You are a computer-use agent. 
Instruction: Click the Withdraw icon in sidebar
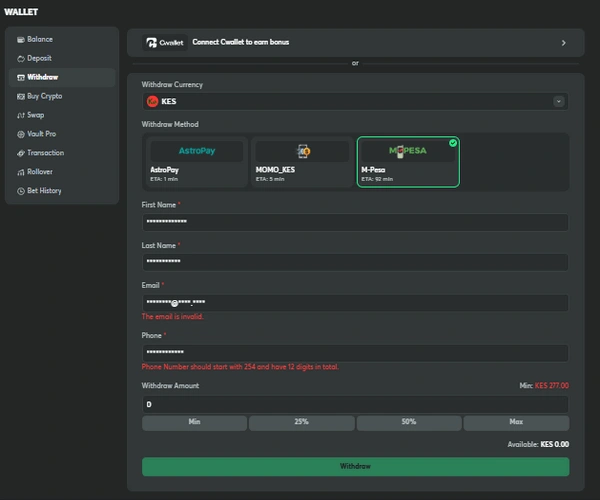click(x=21, y=77)
